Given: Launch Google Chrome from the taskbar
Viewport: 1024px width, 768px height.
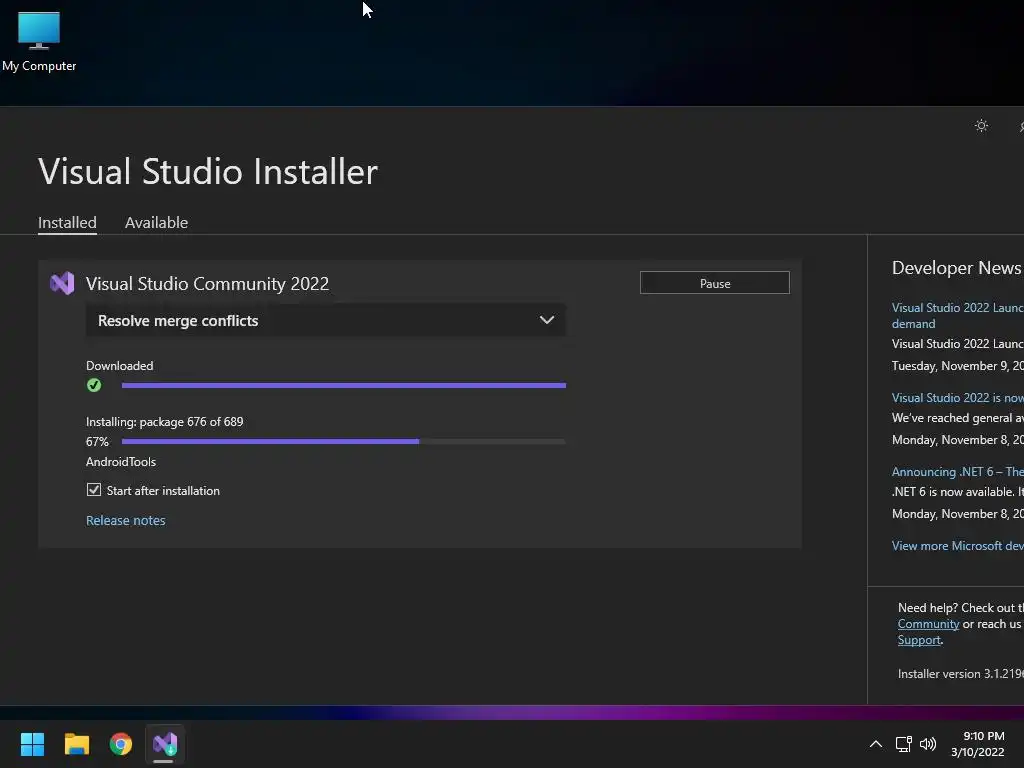Looking at the screenshot, I should pos(121,744).
